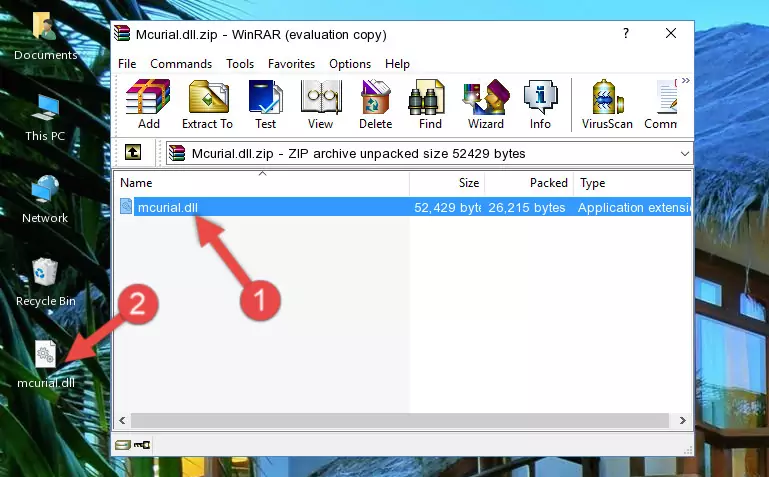Click the 26,215 bytes packed cell
The width and height of the screenshot is (769, 477).
tap(527, 207)
